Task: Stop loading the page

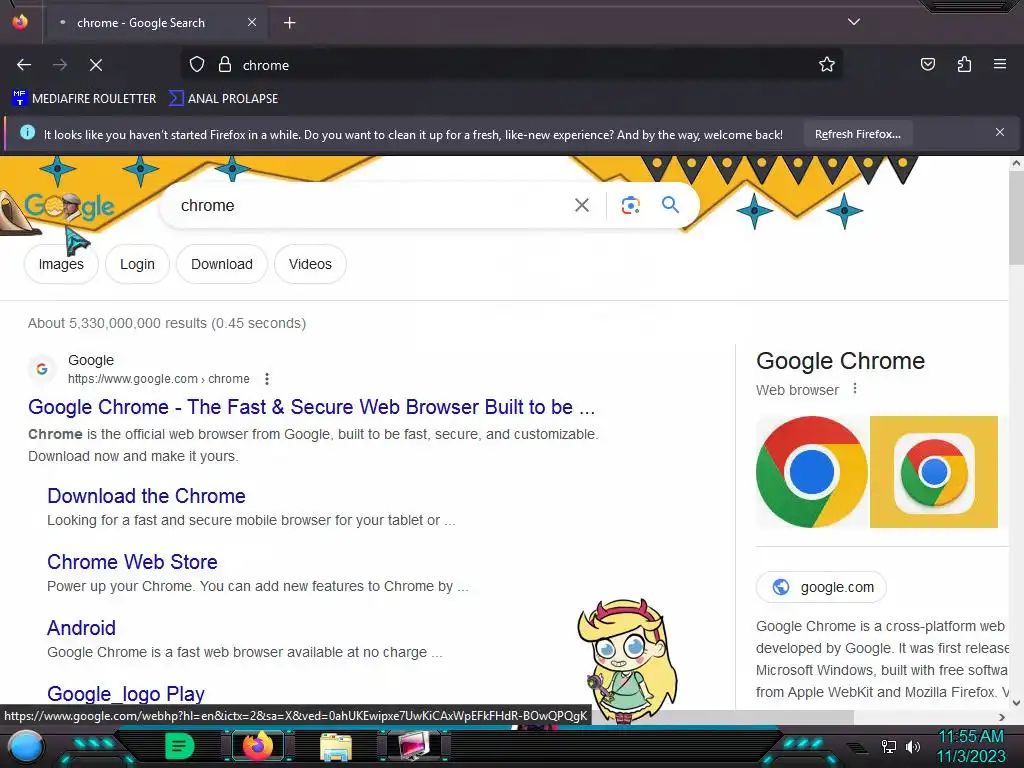Action: pyautogui.click(x=95, y=65)
